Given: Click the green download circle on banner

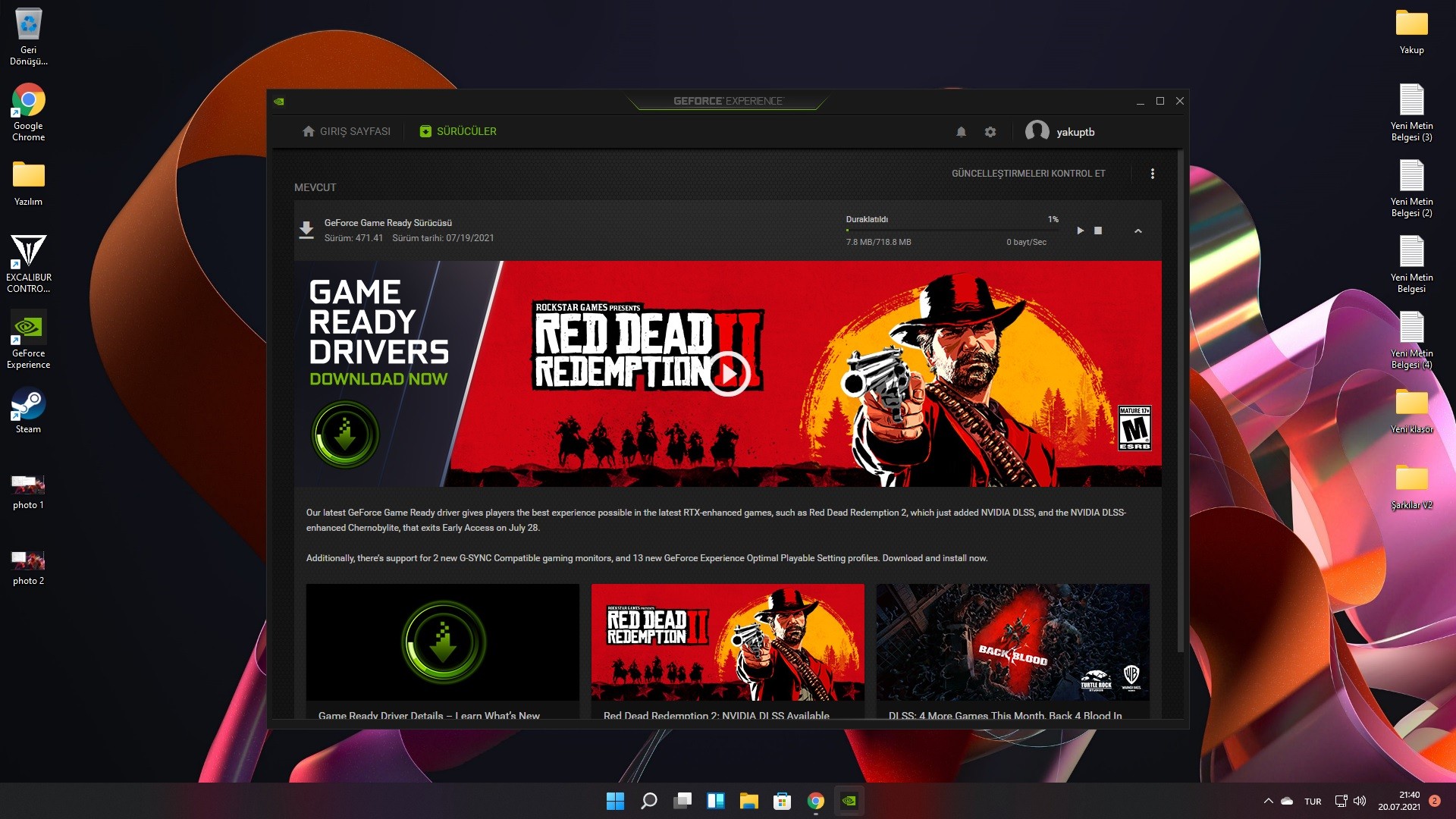Looking at the screenshot, I should [345, 435].
